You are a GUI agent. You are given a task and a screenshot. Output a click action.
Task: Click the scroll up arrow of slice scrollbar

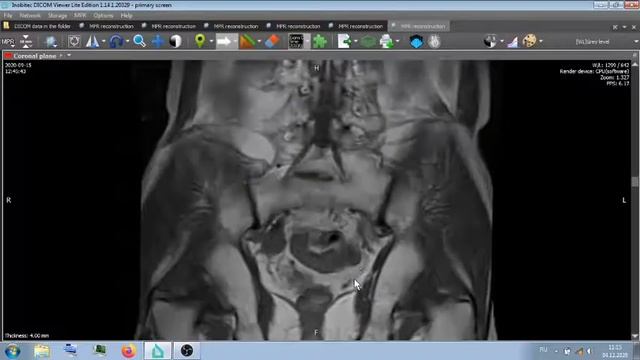[635, 64]
